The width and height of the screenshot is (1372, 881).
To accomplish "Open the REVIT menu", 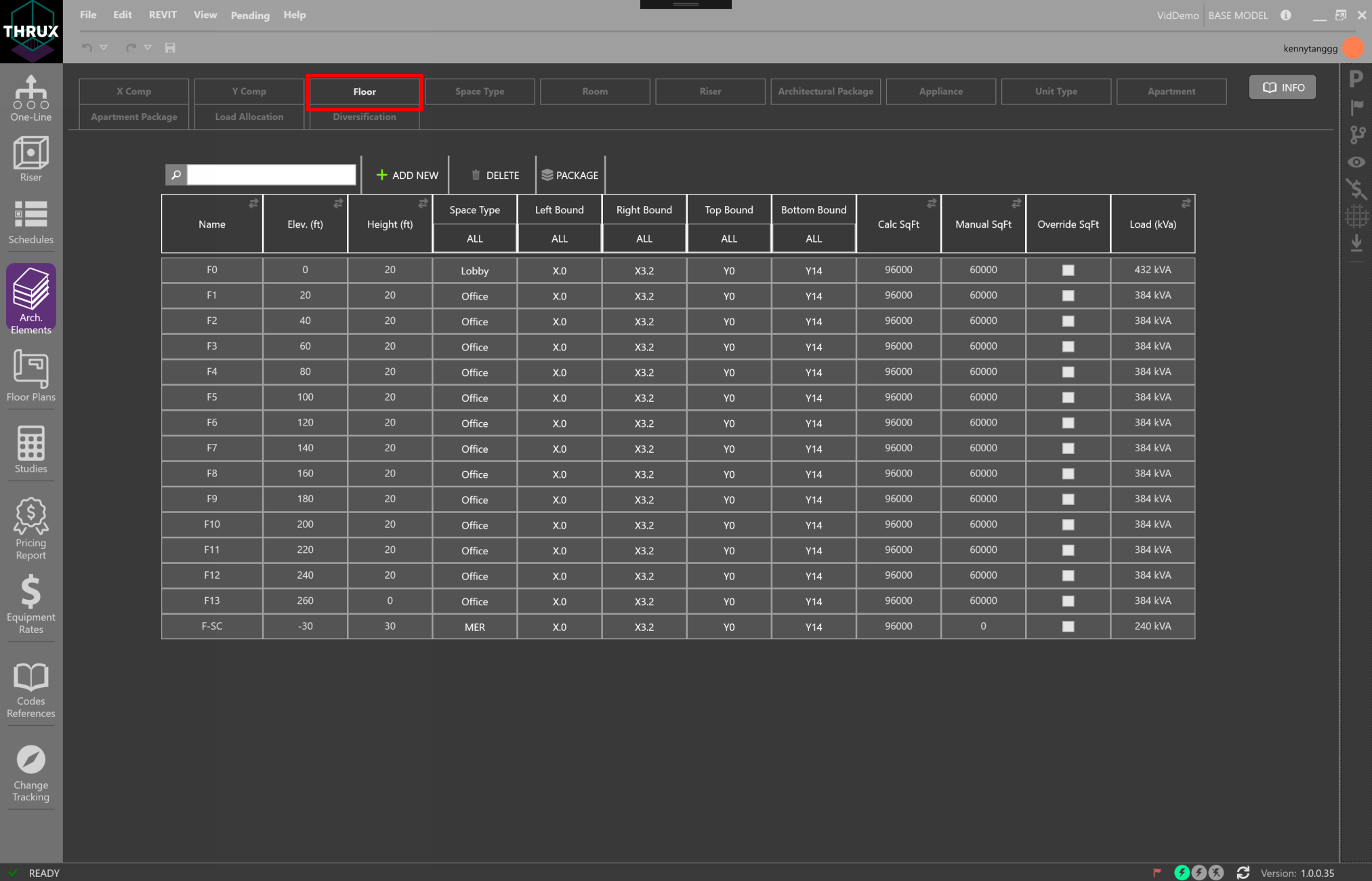I will click(163, 15).
